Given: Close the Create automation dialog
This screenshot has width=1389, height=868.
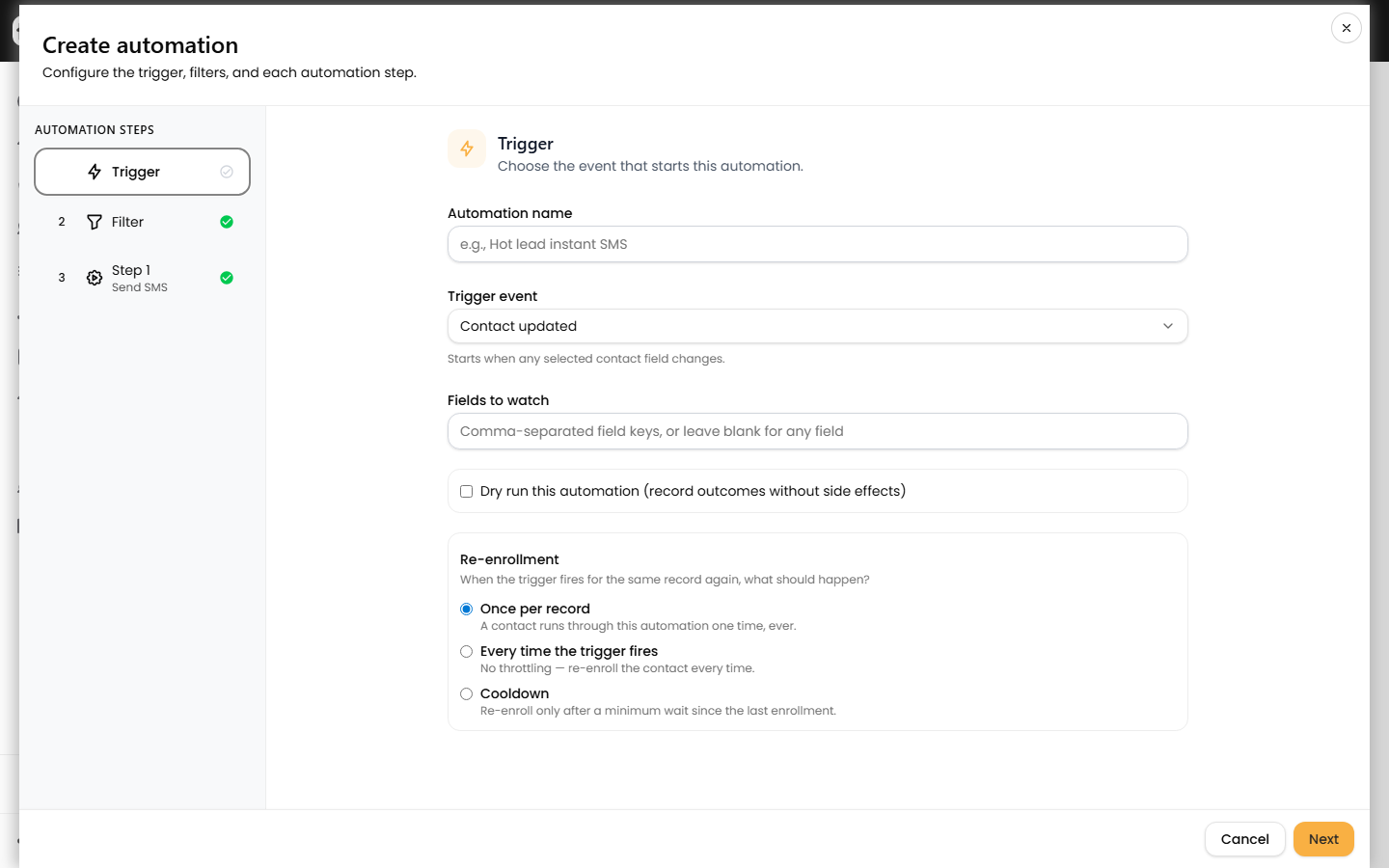Looking at the screenshot, I should click(x=1347, y=28).
